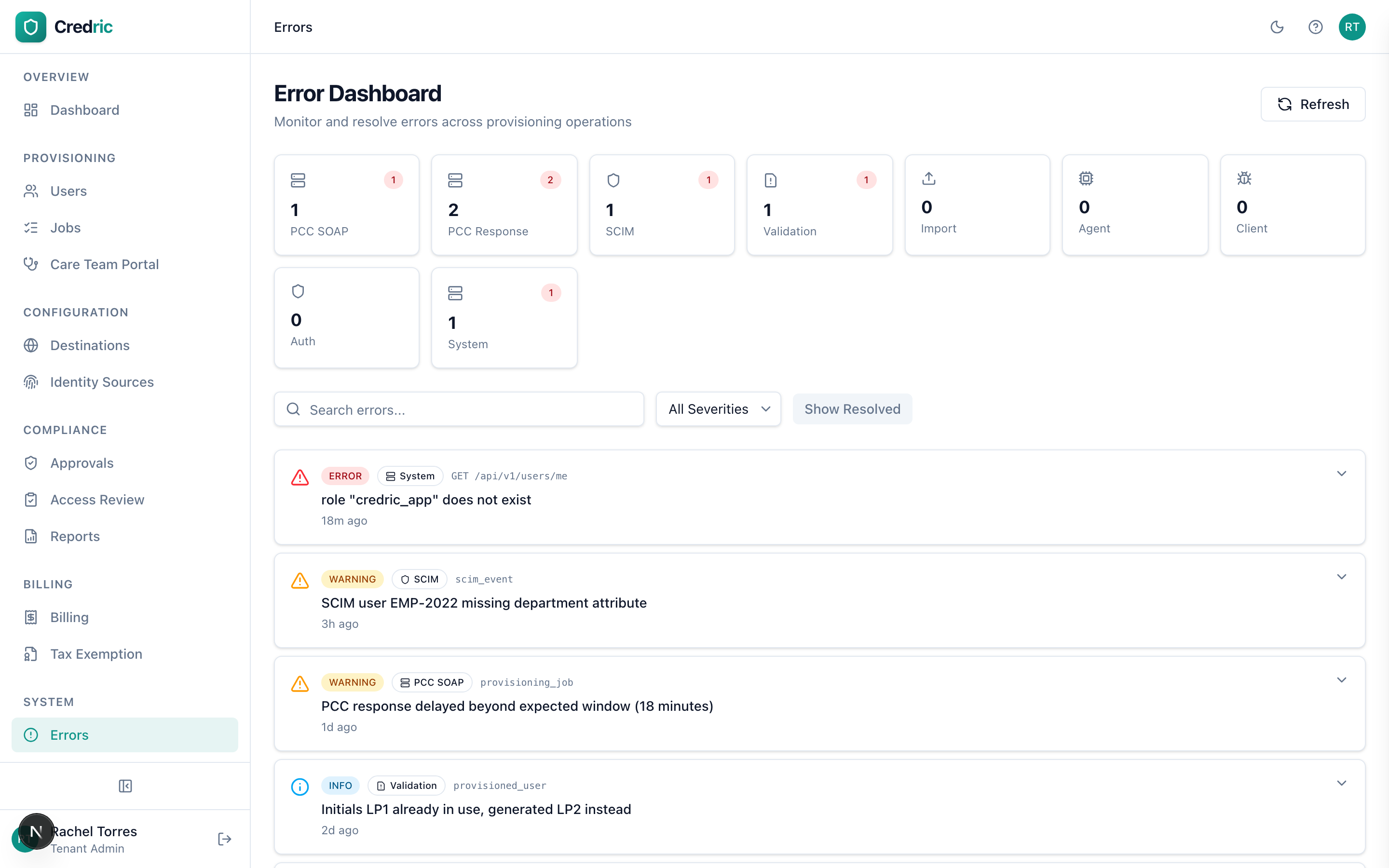The image size is (1389, 868).
Task: Click the Agent card chip icon
Action: coord(1086,178)
